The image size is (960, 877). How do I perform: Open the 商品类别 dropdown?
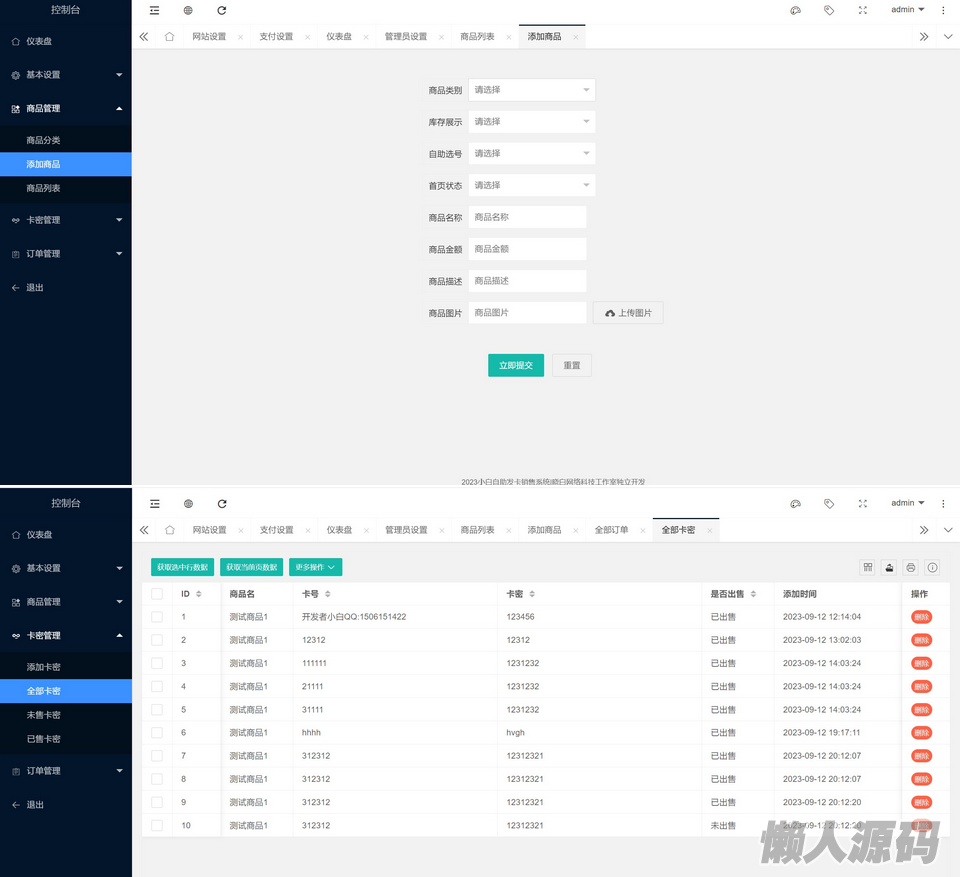531,90
